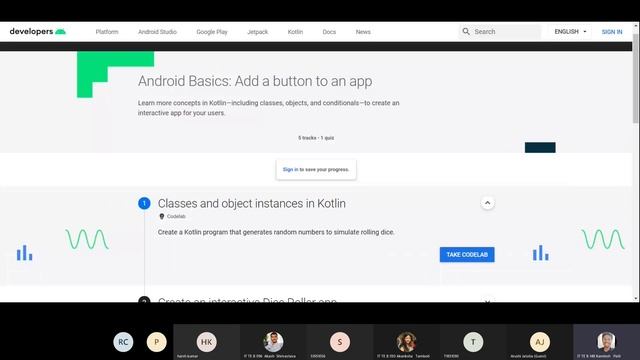Open the Android Studio menu item

tap(157, 32)
